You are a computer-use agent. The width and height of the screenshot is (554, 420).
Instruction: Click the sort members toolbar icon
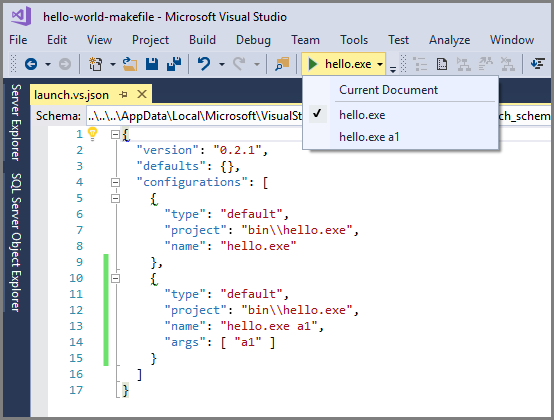coord(486,64)
